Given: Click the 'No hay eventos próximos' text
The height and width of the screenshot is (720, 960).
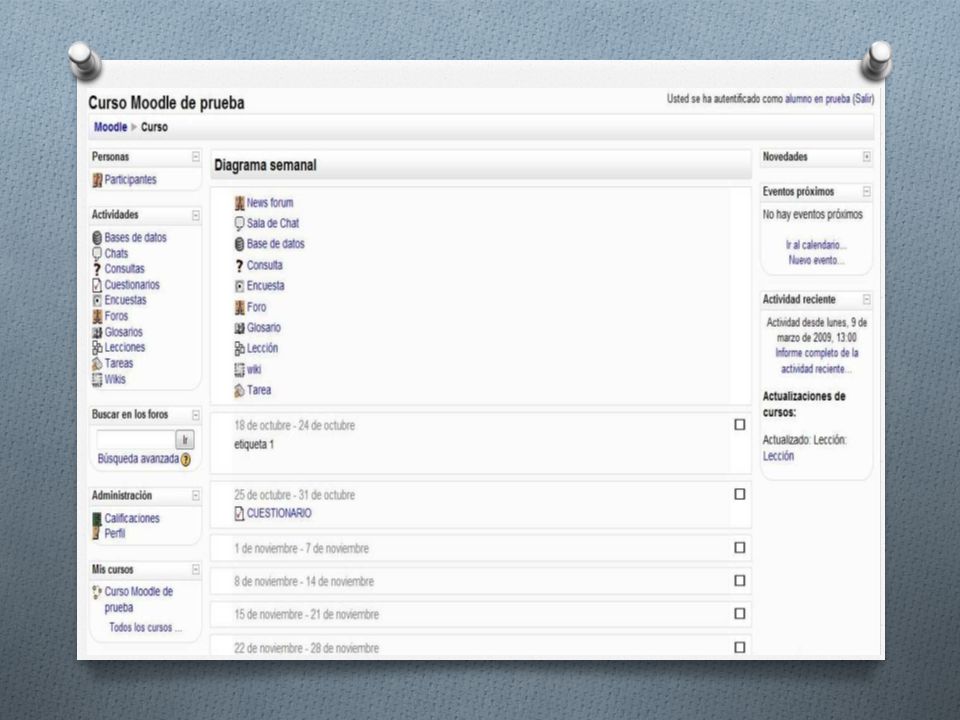Looking at the screenshot, I should (x=812, y=215).
